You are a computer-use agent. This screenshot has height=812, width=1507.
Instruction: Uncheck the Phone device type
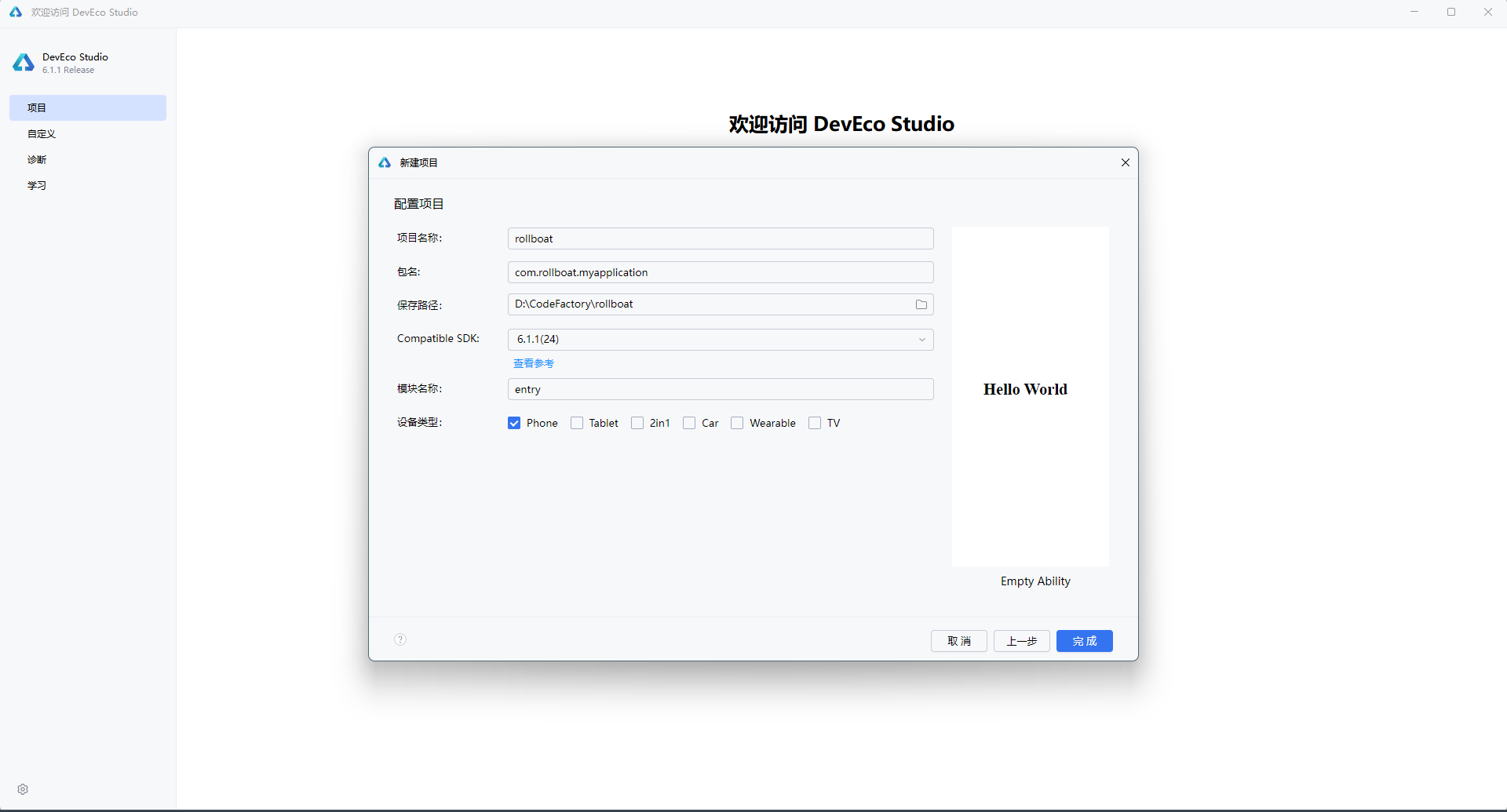click(x=514, y=423)
